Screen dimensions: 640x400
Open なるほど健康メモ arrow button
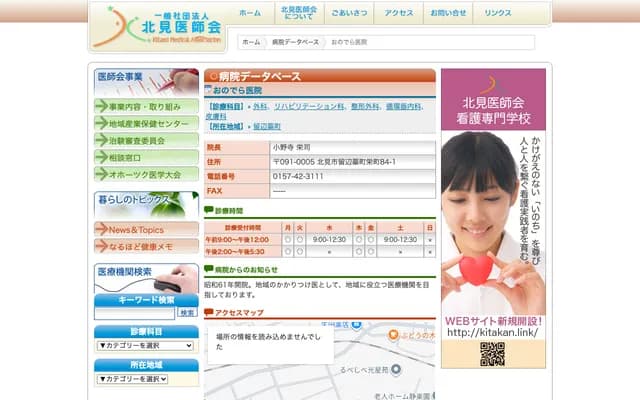(146, 246)
